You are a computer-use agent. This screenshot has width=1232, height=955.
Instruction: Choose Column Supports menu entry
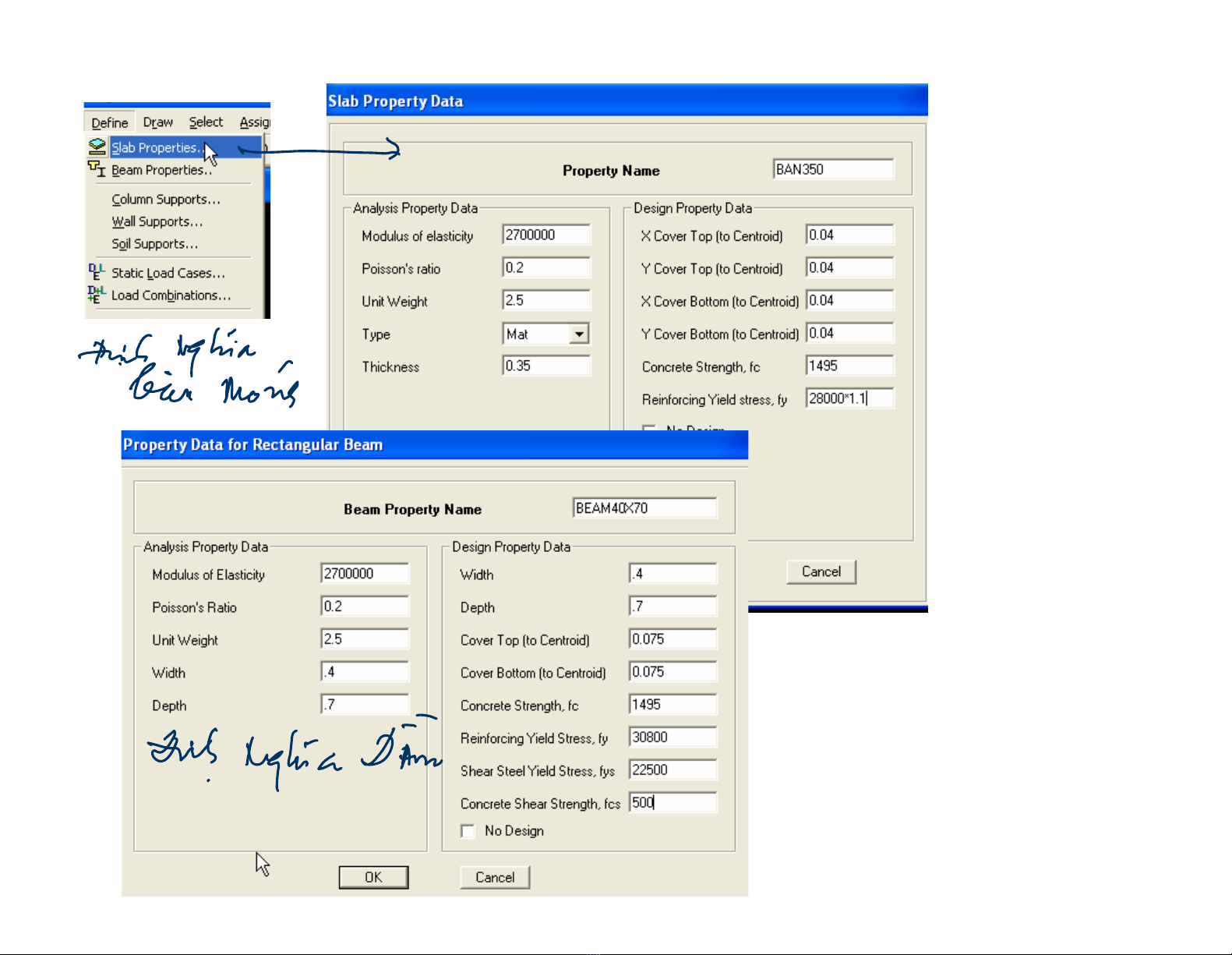[165, 200]
